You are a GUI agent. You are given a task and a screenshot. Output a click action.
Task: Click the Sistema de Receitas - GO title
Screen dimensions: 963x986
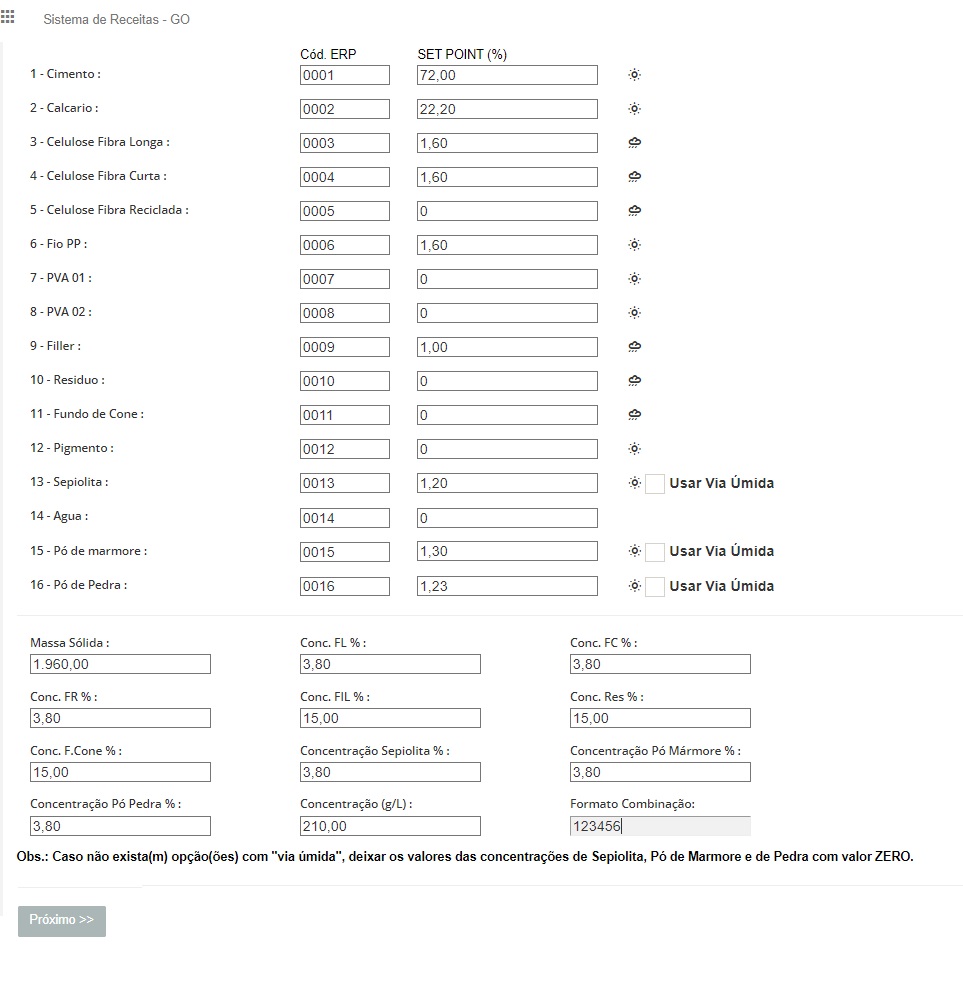tap(116, 19)
